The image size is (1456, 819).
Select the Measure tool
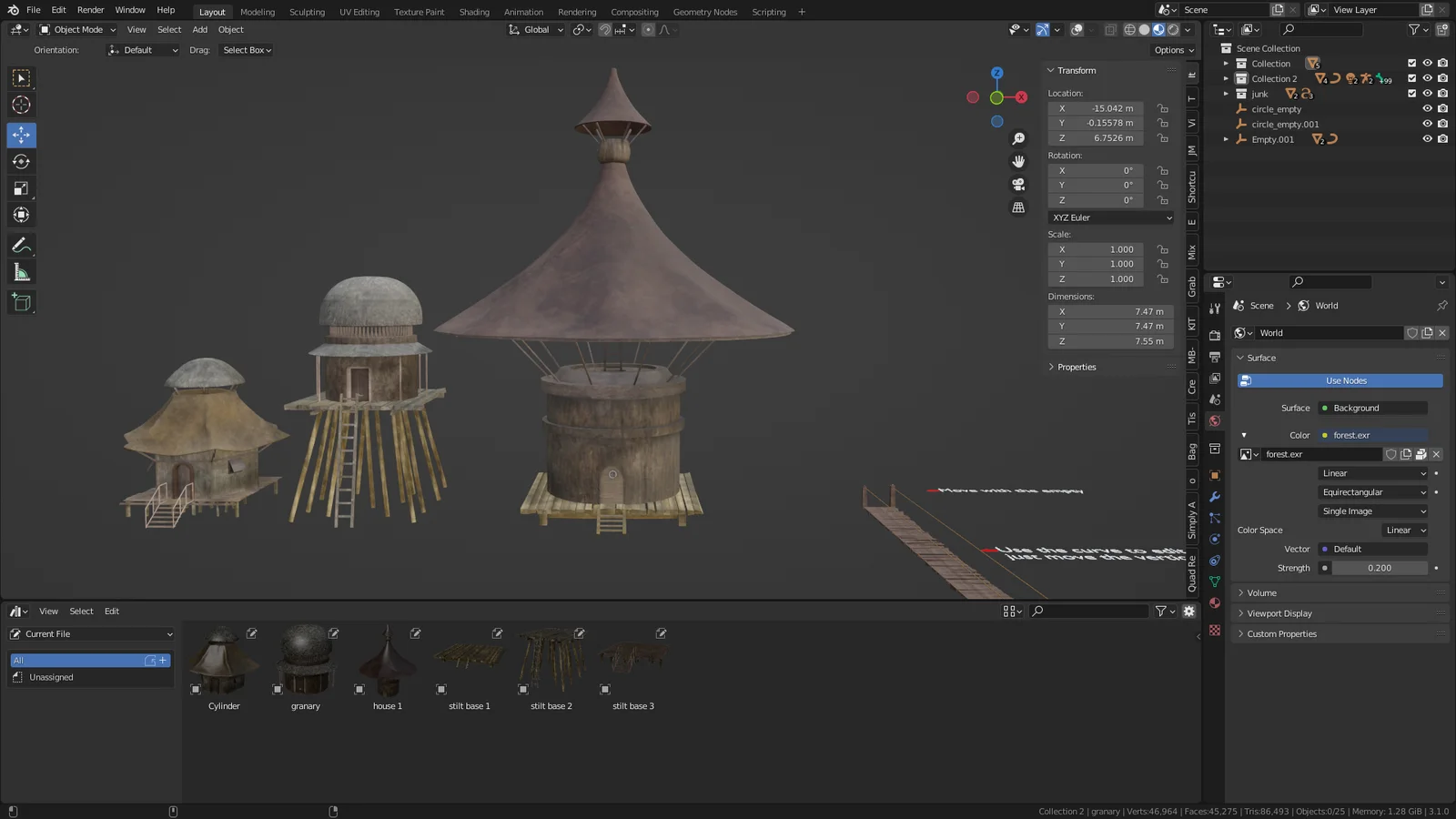point(21,270)
